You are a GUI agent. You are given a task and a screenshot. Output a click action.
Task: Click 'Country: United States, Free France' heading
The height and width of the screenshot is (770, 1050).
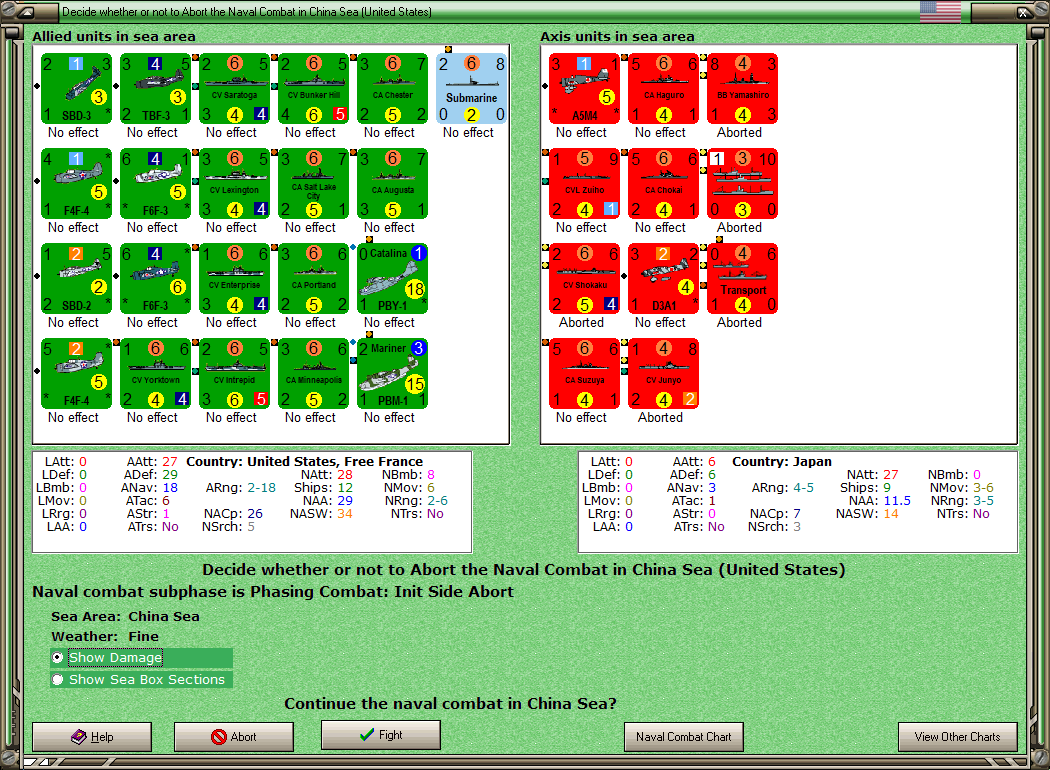click(x=305, y=461)
